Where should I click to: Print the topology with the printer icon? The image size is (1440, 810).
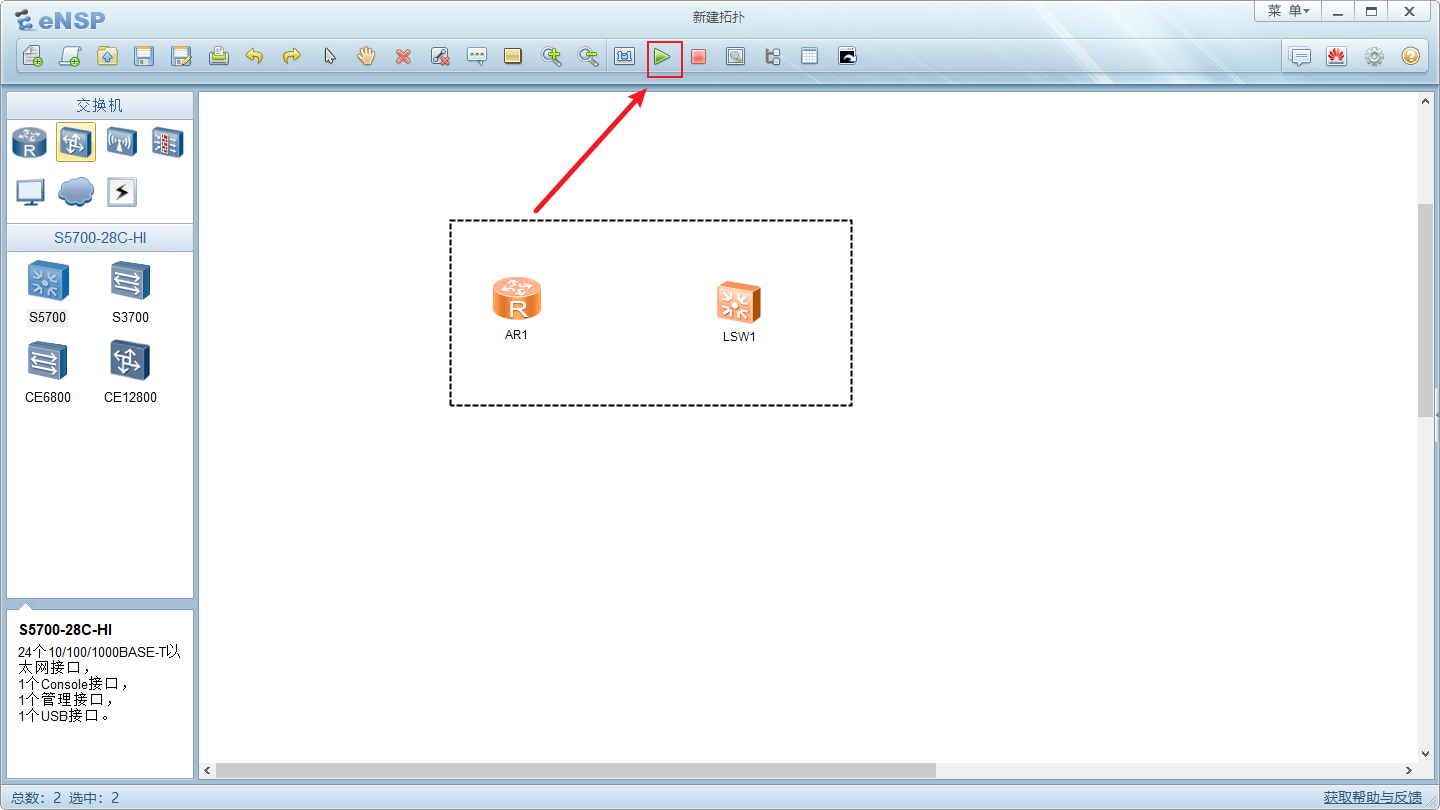(219, 56)
